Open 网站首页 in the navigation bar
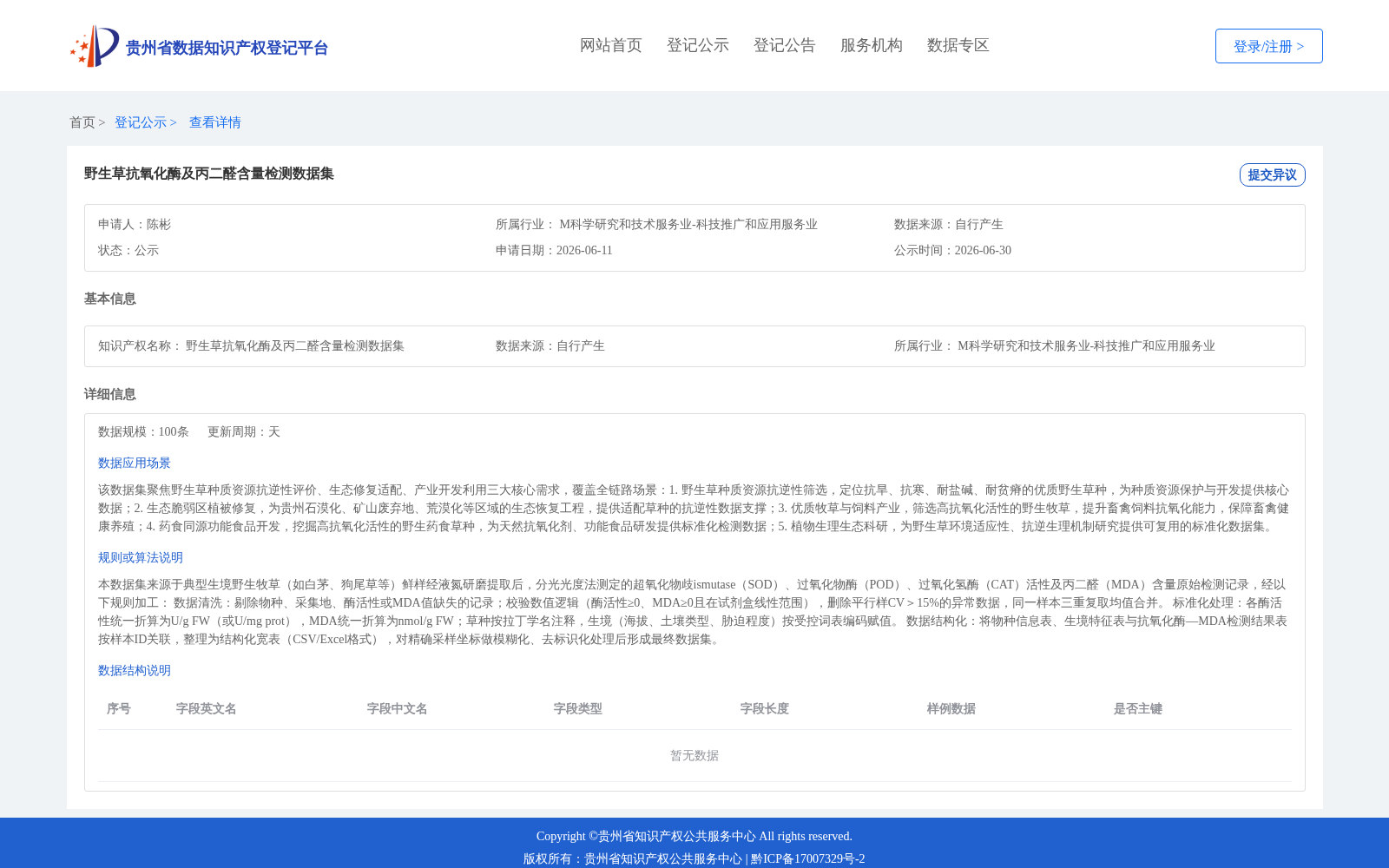Viewport: 1389px width, 868px height. (x=611, y=45)
